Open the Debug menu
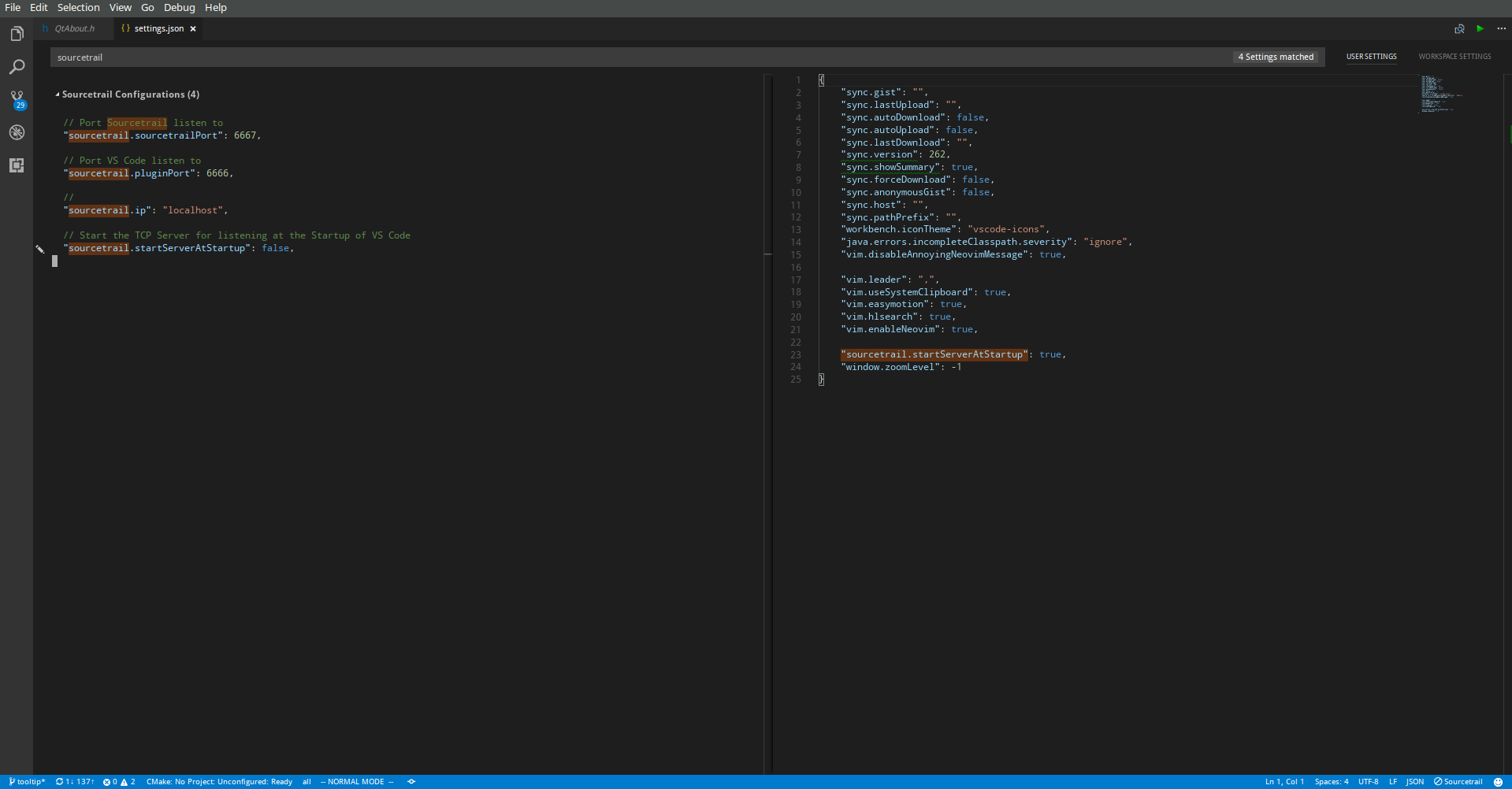 179,8
